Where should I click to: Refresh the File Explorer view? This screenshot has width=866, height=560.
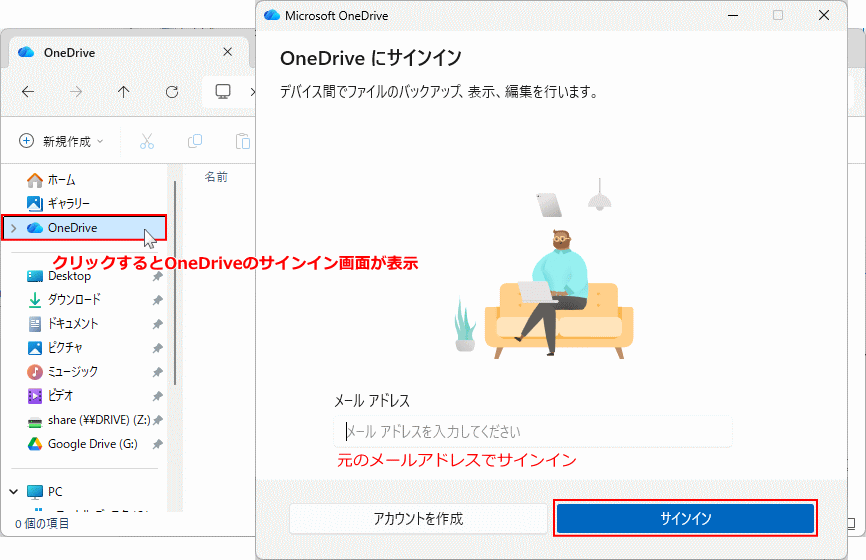click(172, 92)
